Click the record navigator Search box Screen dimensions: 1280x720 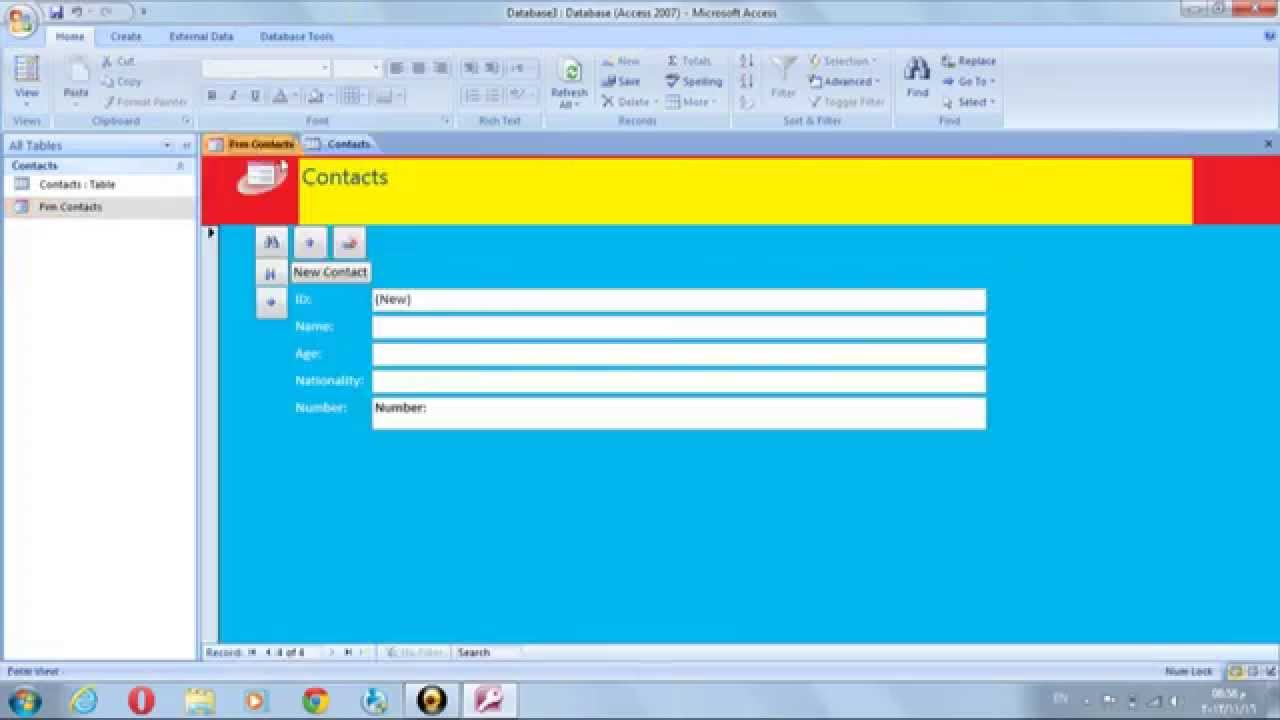click(x=487, y=652)
